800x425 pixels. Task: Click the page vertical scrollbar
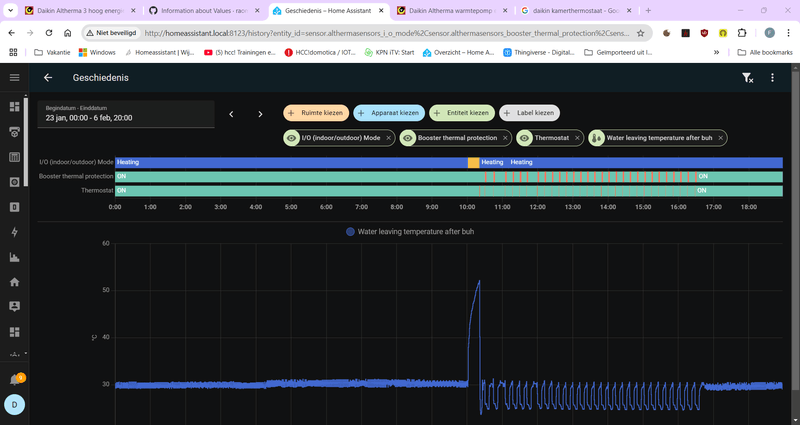795,230
